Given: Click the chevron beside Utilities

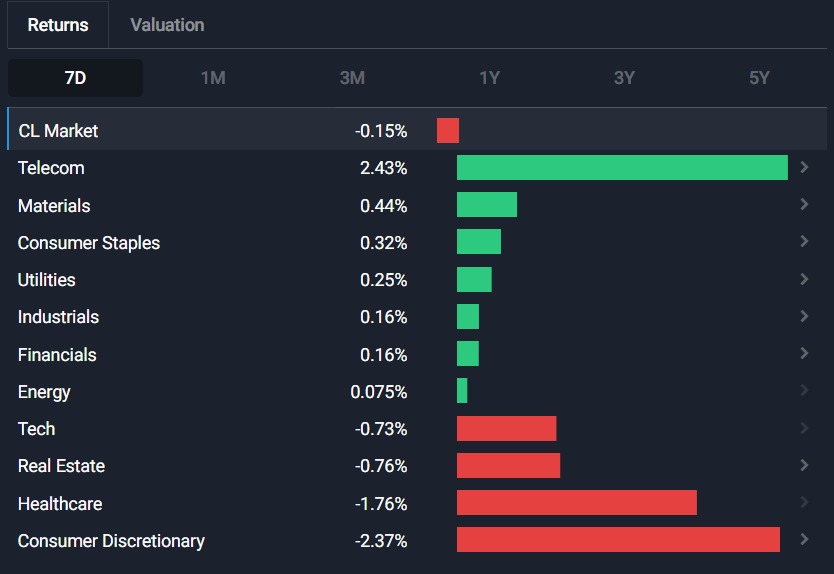Looking at the screenshot, I should coord(805,279).
